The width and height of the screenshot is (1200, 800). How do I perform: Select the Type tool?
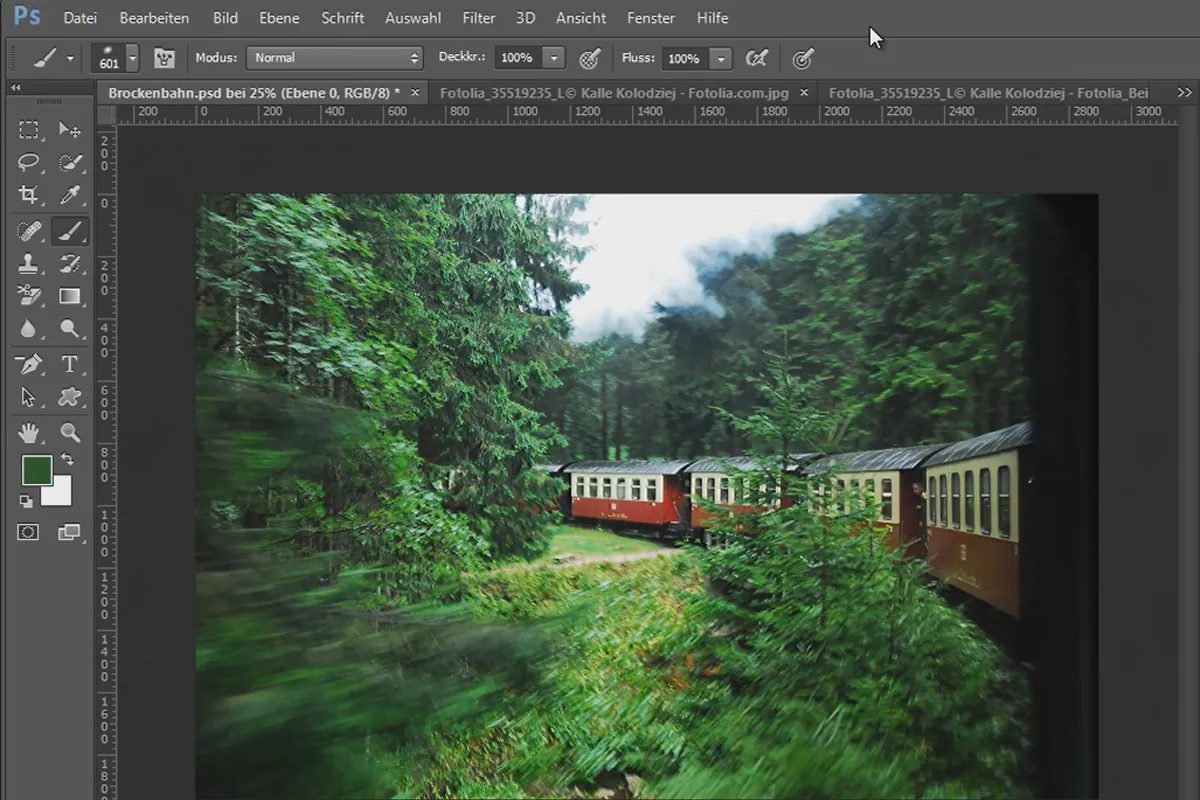click(x=69, y=365)
